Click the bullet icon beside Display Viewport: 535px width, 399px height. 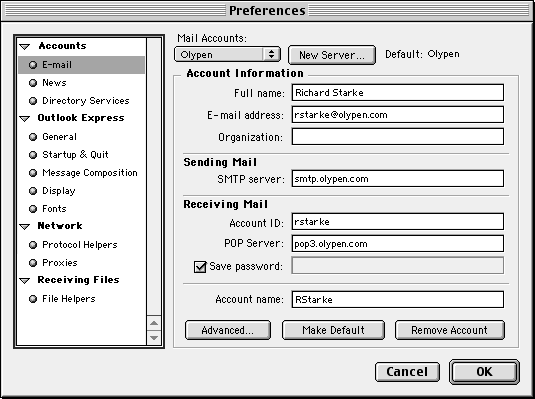(x=33, y=191)
